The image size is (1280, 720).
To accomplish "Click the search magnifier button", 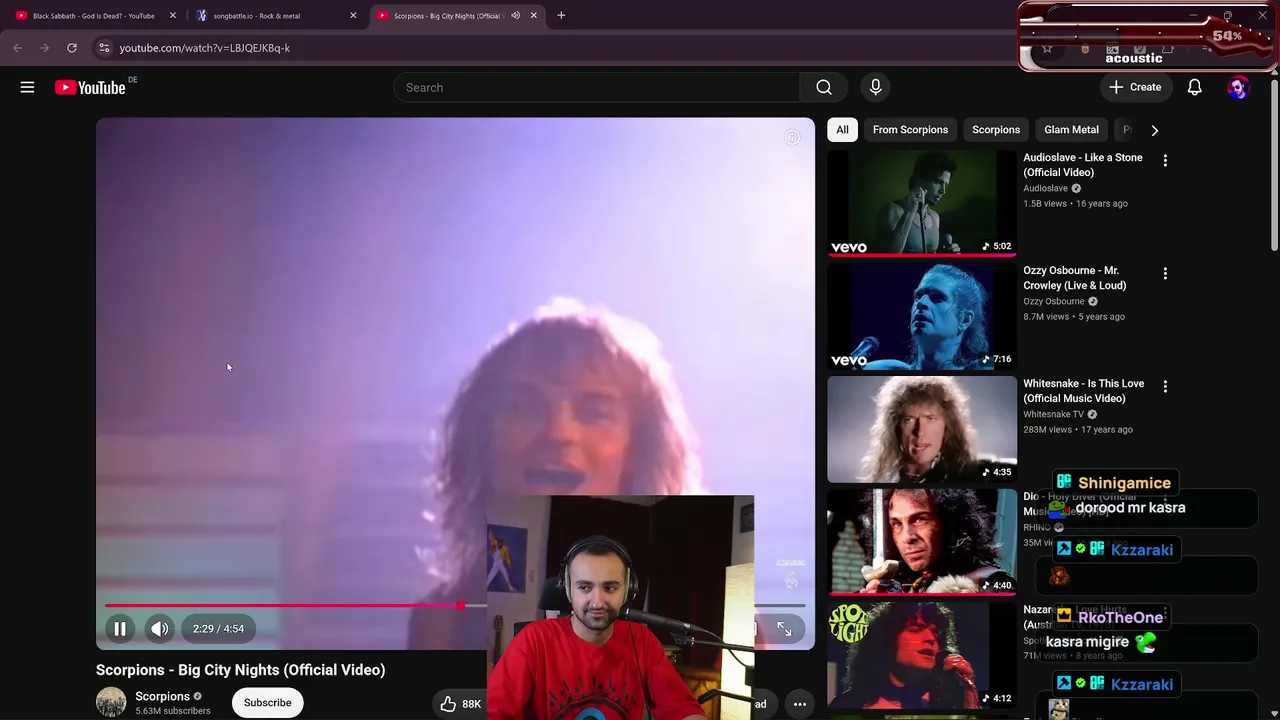I will (823, 87).
